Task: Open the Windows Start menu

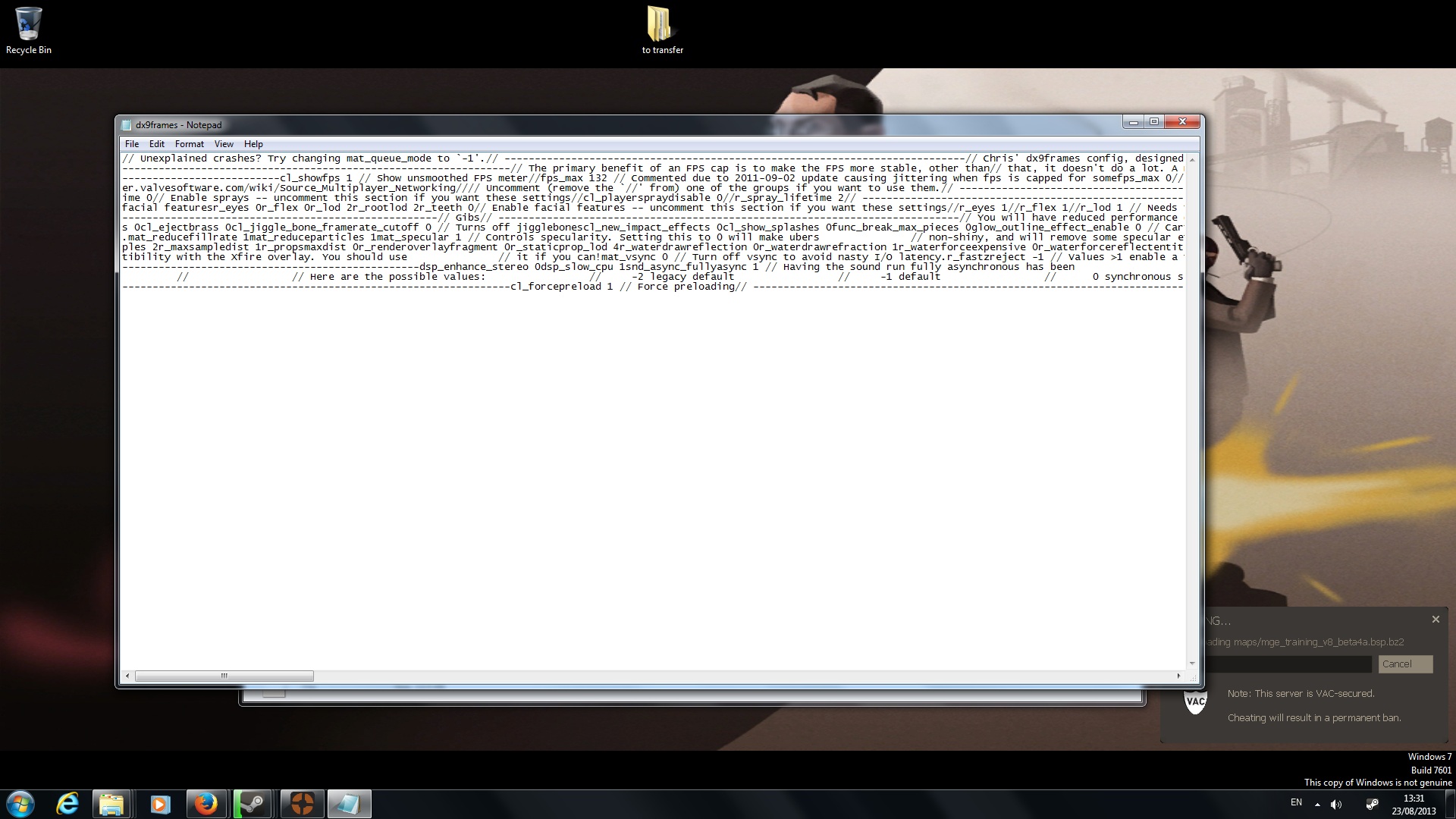Action: point(20,804)
